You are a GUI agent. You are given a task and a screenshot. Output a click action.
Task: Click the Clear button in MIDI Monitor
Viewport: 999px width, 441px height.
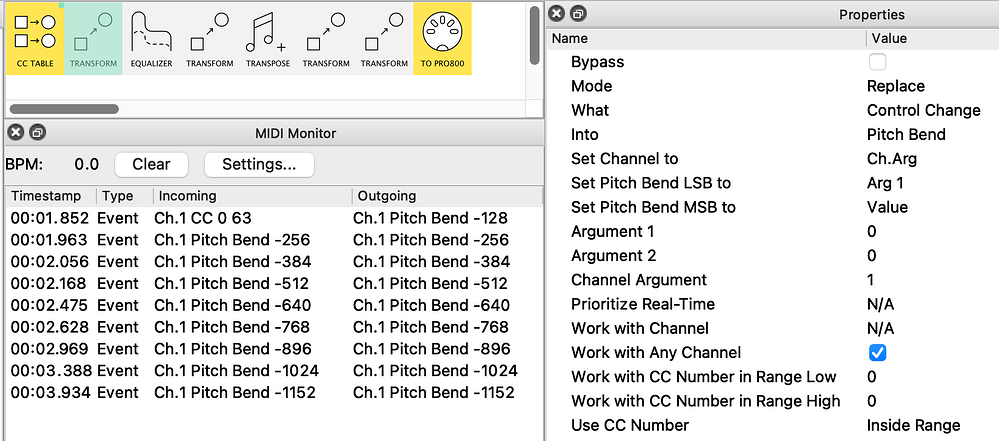click(151, 164)
